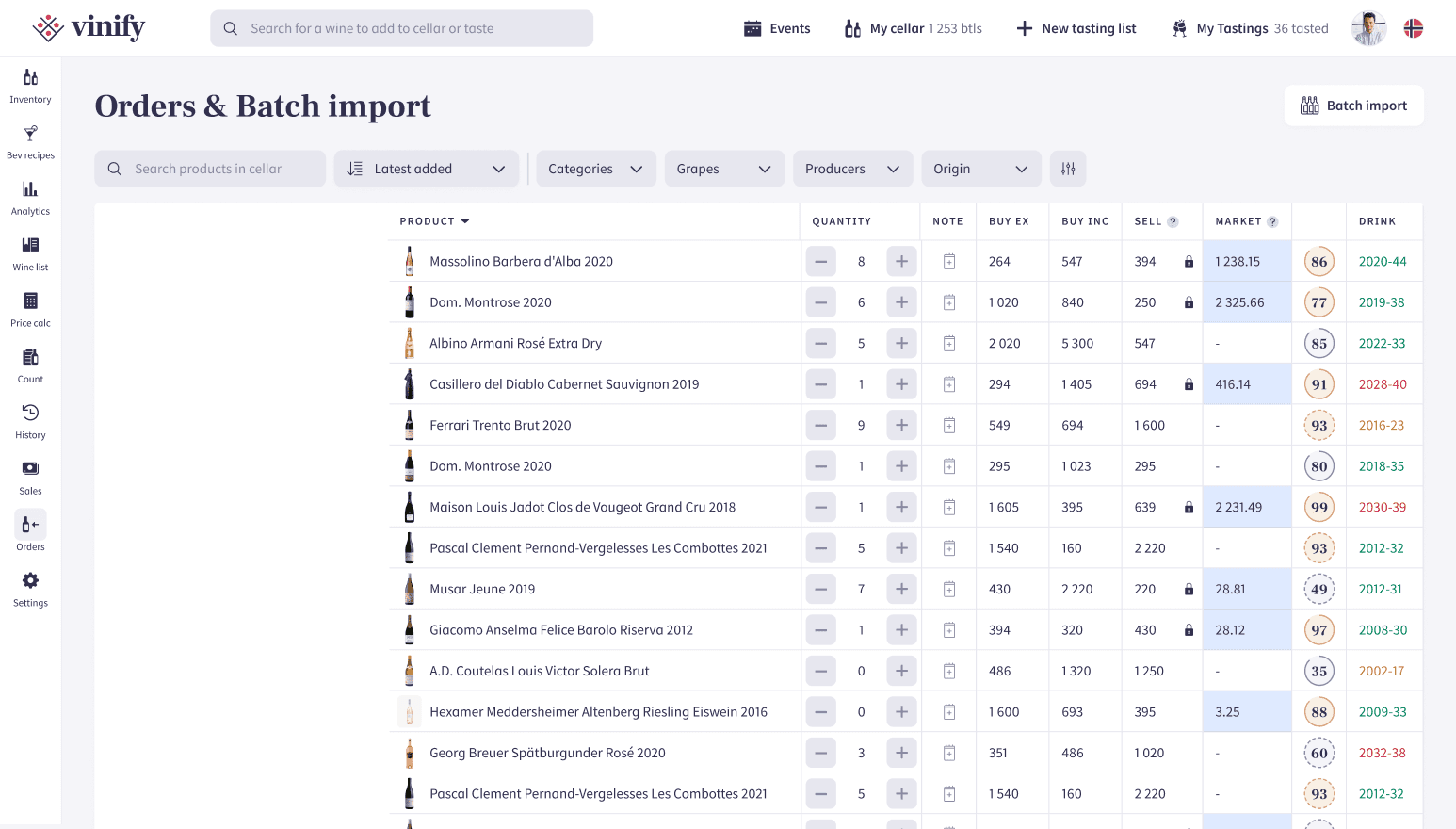Decrease quantity of Musar Jeune 2019
This screenshot has width=1456, height=829.
tap(820, 589)
